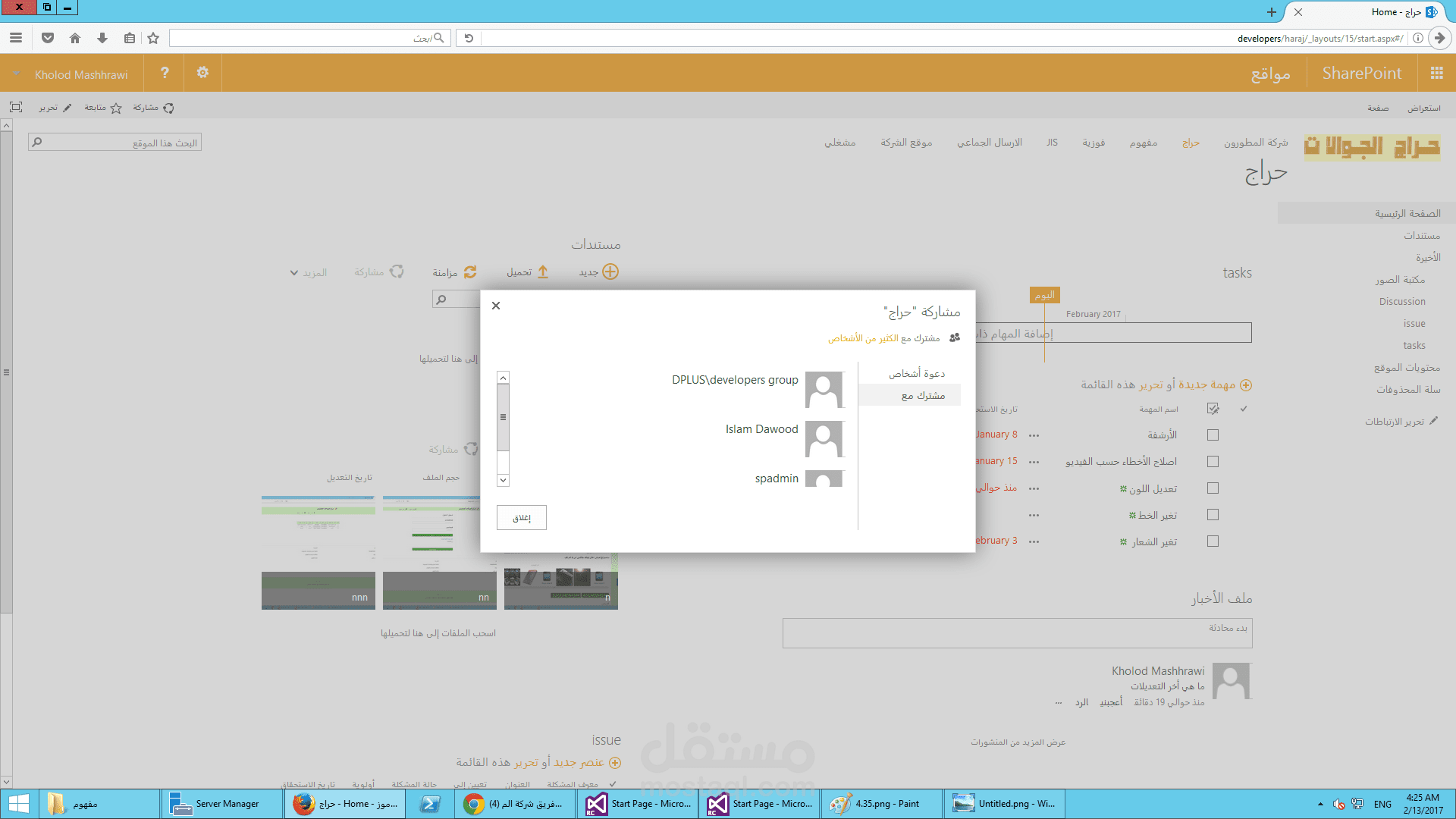This screenshot has height=819, width=1456.
Task: Check the تغير الشعار task checkbox
Action: [1213, 541]
